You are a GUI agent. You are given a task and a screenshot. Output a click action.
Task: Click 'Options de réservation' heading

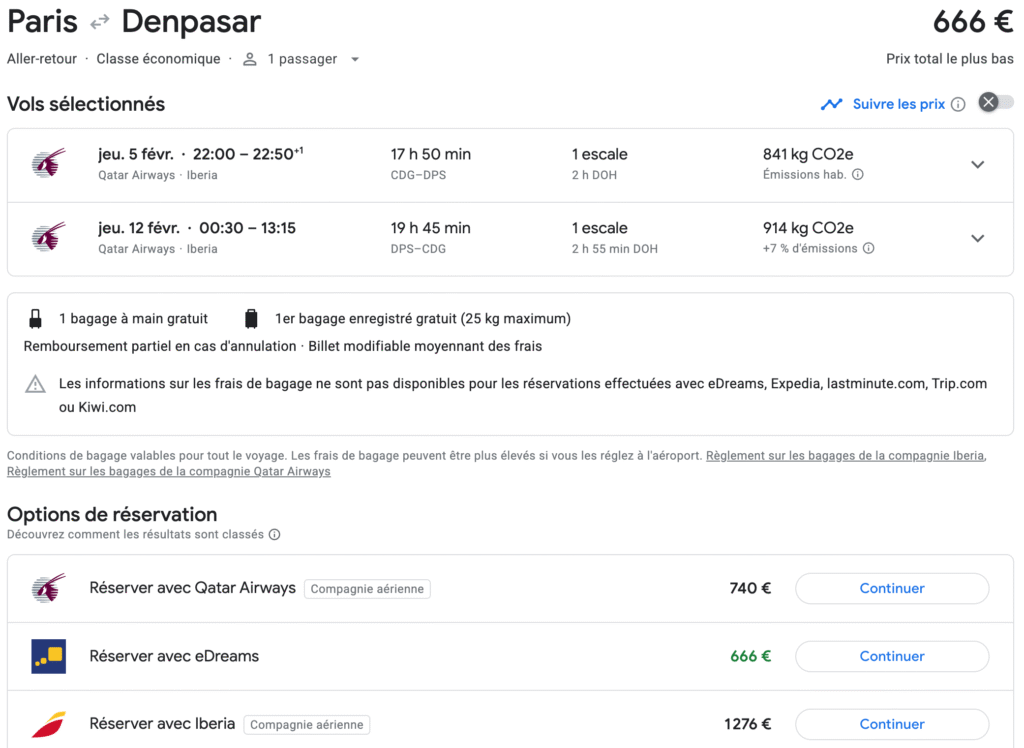112,515
